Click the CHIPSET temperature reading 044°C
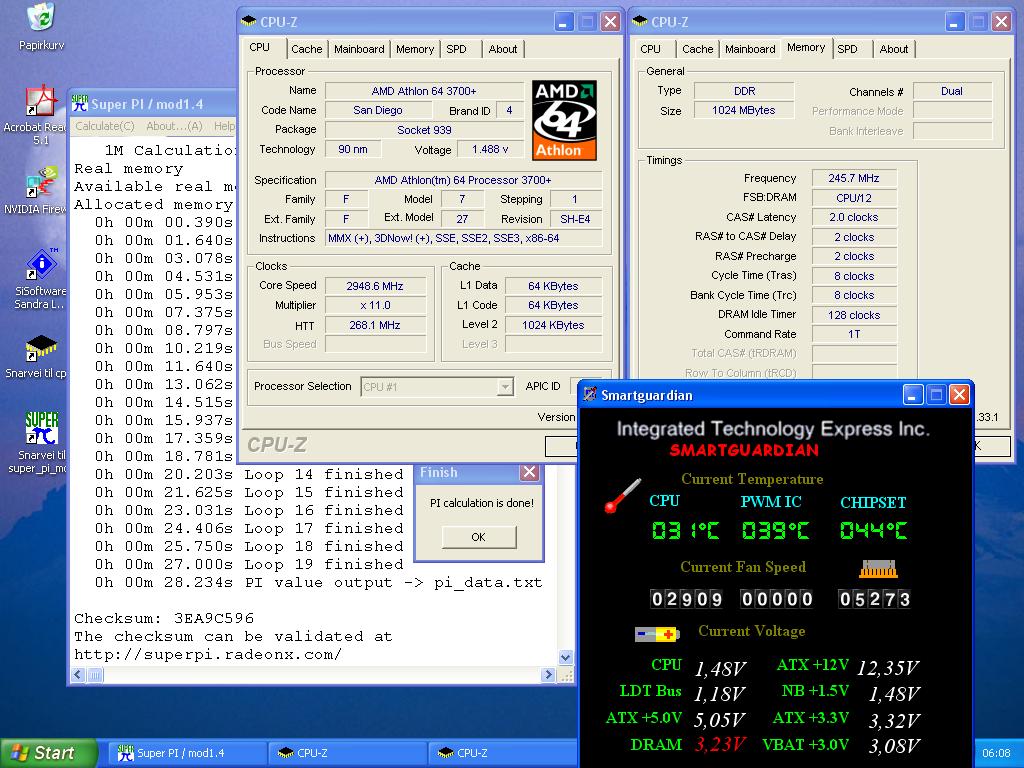This screenshot has height=768, width=1024. (x=873, y=530)
